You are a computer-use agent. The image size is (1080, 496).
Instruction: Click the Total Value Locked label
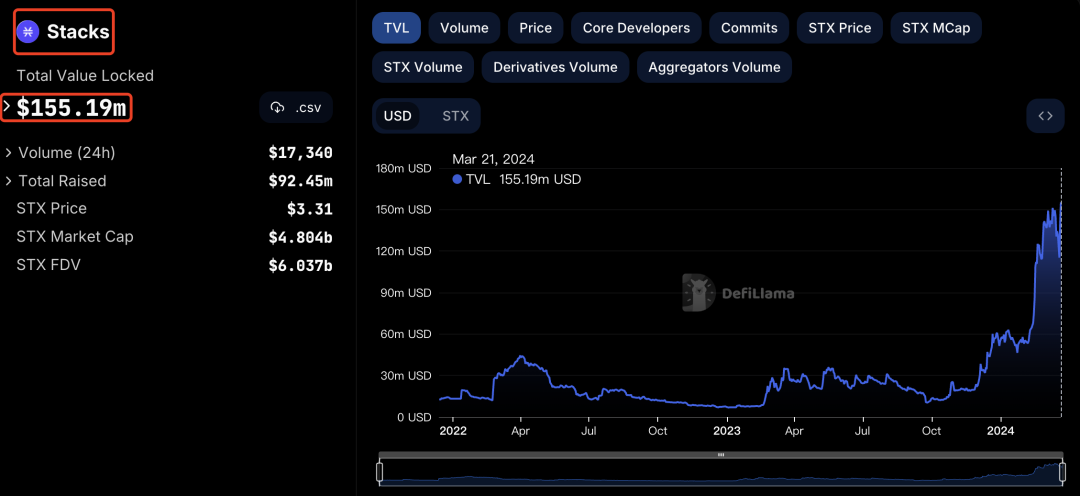click(x=85, y=76)
